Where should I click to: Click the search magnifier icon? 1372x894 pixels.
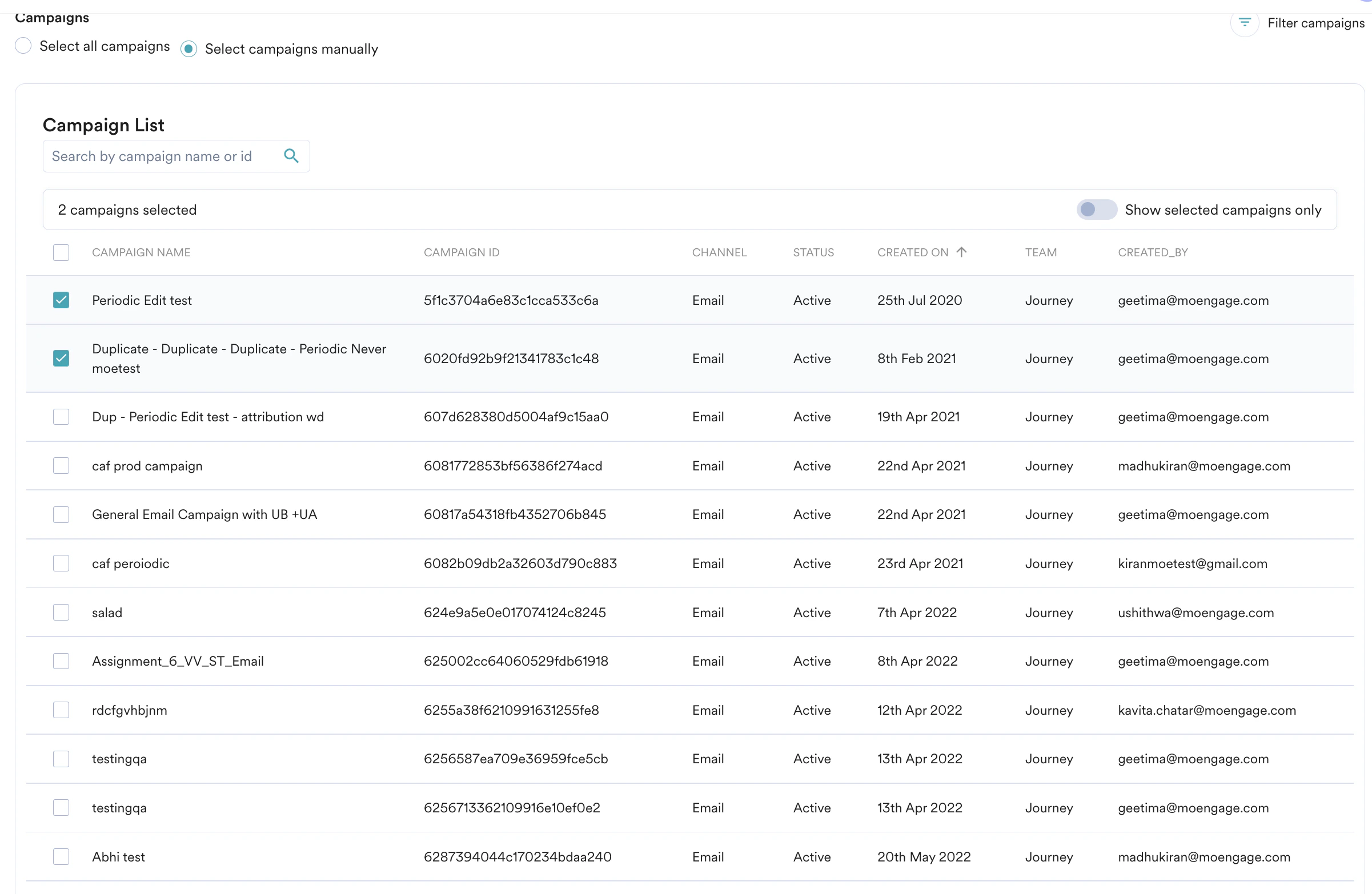pyautogui.click(x=291, y=156)
